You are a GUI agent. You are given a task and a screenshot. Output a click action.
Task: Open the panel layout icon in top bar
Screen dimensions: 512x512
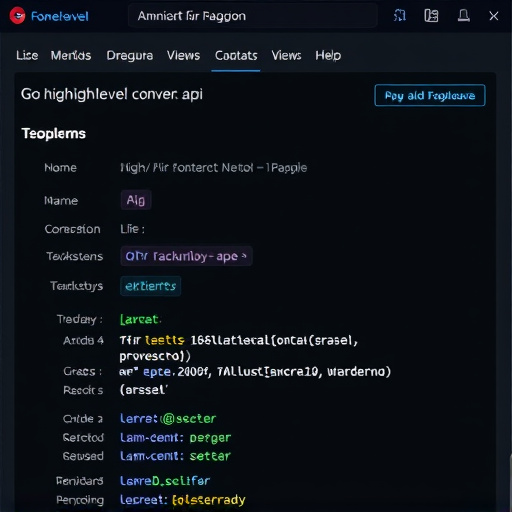pyautogui.click(x=431, y=15)
